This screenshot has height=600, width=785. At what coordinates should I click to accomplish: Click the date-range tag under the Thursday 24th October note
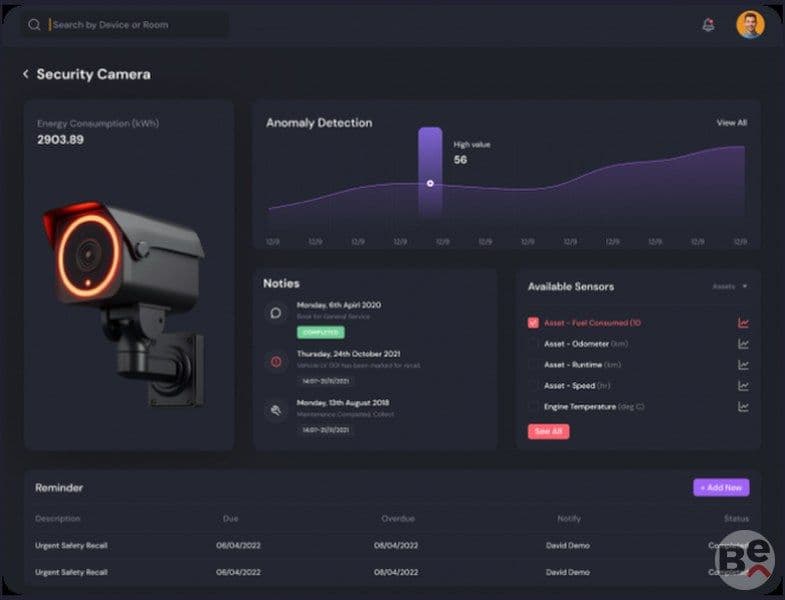point(325,381)
